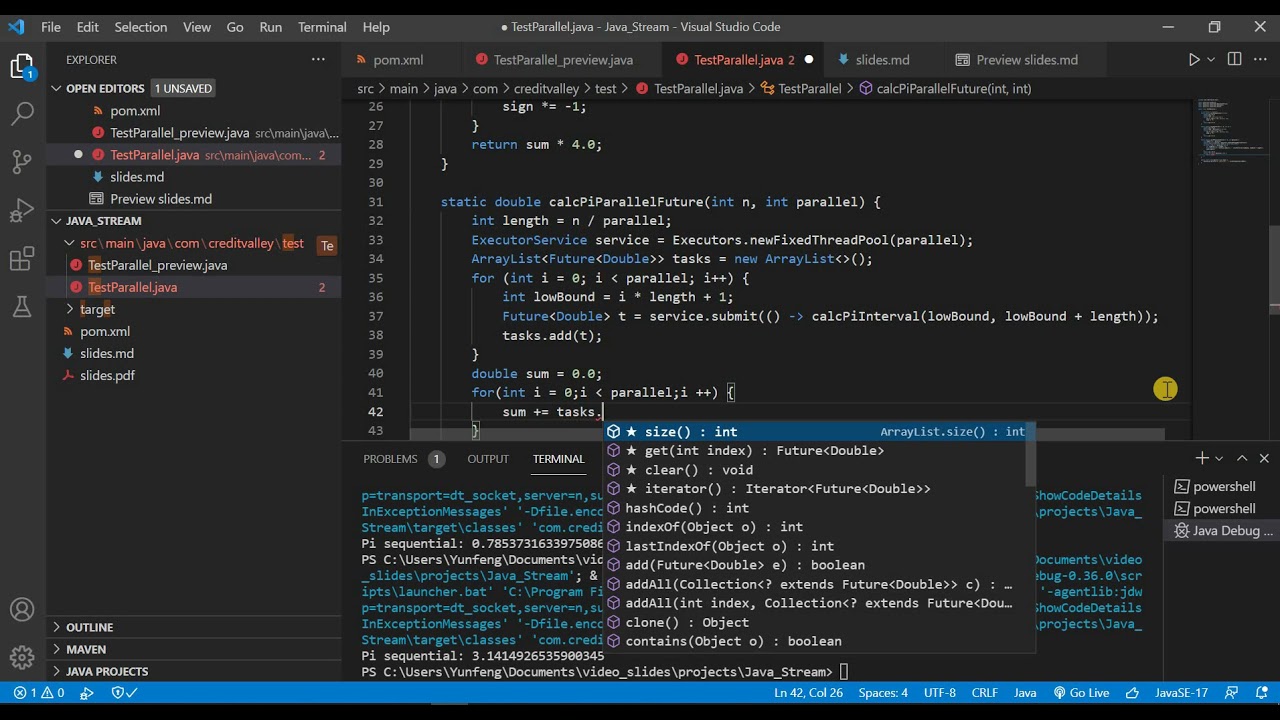Toggle Go Live server in status bar
Image resolution: width=1280 pixels, height=720 pixels.
1080,692
